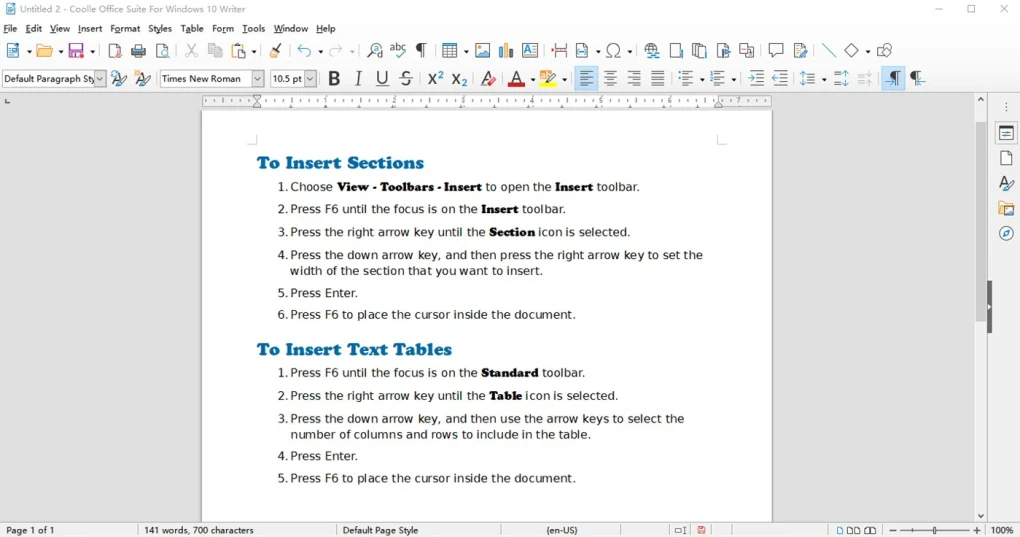
Task: Open the Format menu
Action: pyautogui.click(x=125, y=29)
